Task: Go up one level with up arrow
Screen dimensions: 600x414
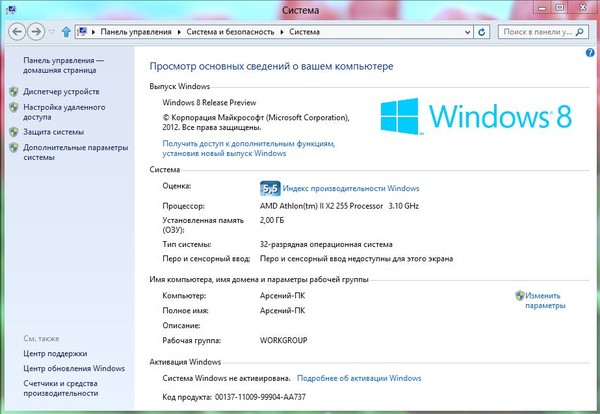Action: [x=66, y=32]
